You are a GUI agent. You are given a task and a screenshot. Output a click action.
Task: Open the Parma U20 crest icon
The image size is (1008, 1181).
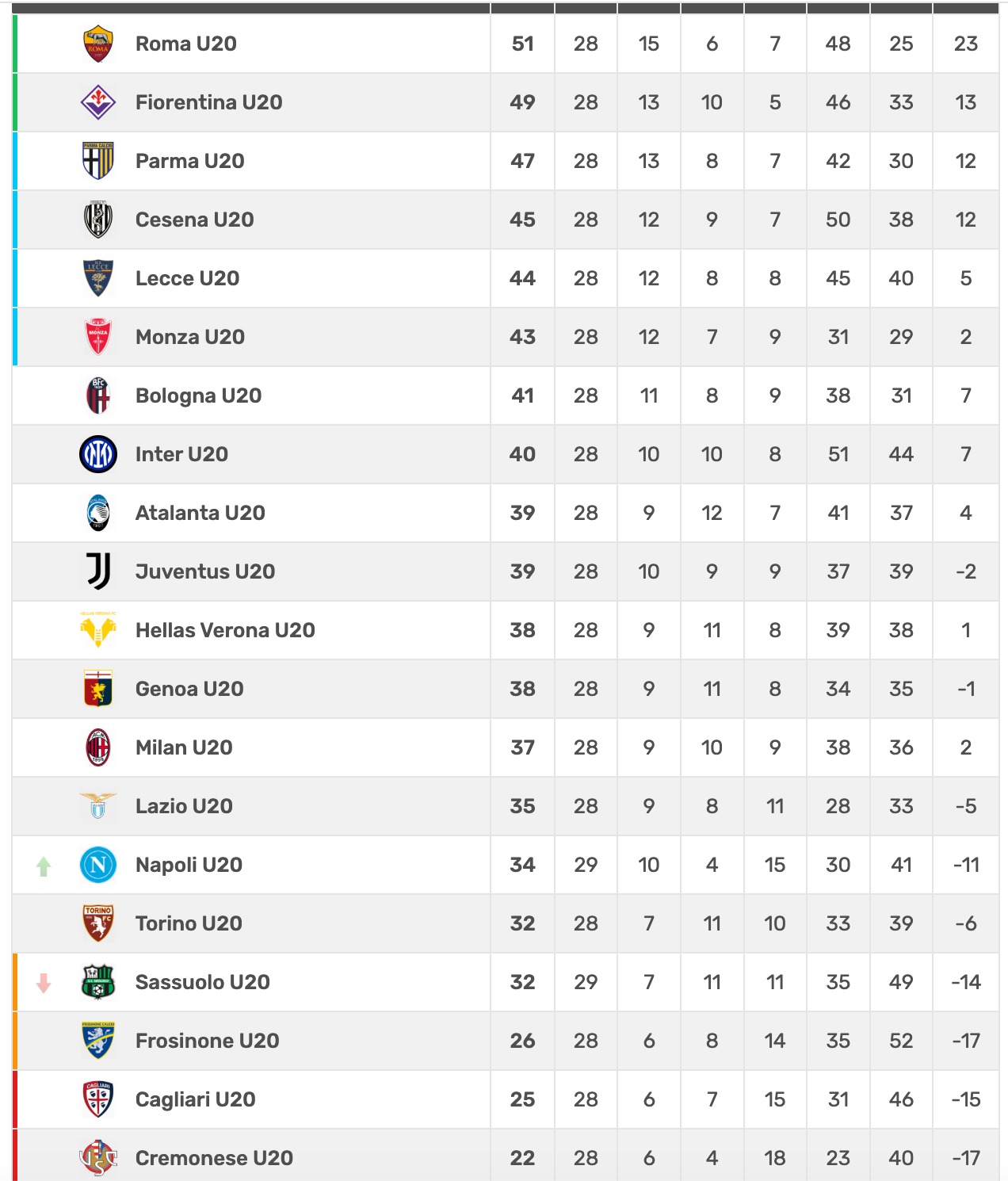point(98,161)
